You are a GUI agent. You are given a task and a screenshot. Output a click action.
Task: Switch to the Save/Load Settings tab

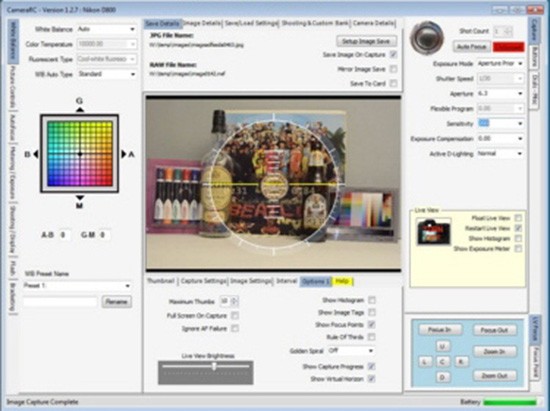click(251, 23)
